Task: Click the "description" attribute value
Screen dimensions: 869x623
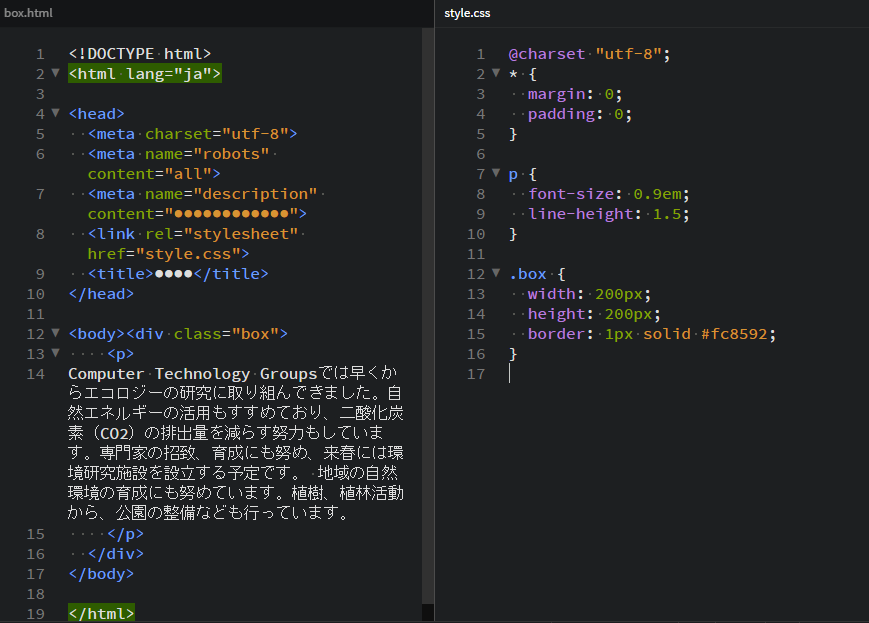Action: (255, 193)
